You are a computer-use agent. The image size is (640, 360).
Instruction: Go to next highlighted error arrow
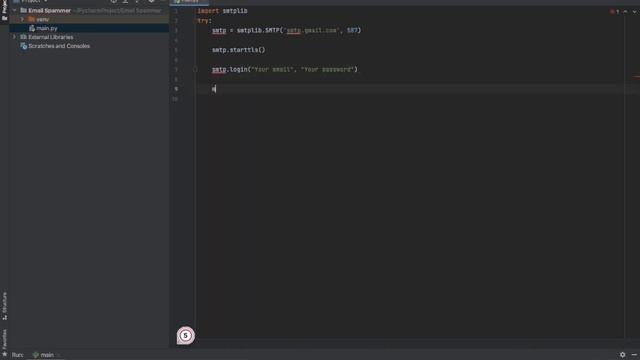click(634, 11)
